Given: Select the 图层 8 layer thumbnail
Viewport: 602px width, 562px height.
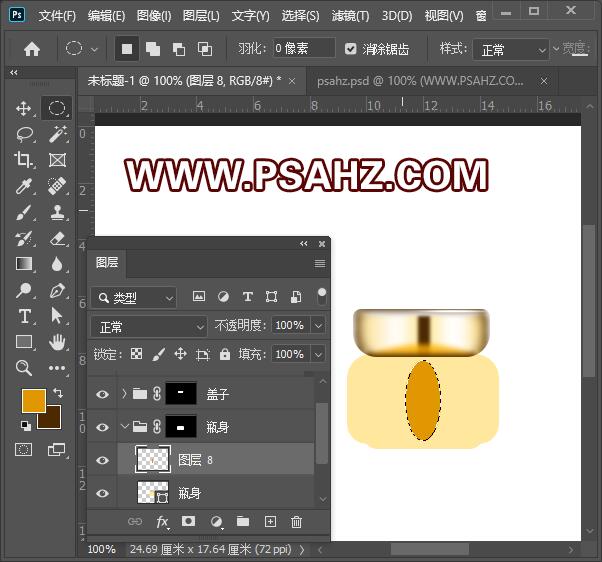Looking at the screenshot, I should pos(153,460).
